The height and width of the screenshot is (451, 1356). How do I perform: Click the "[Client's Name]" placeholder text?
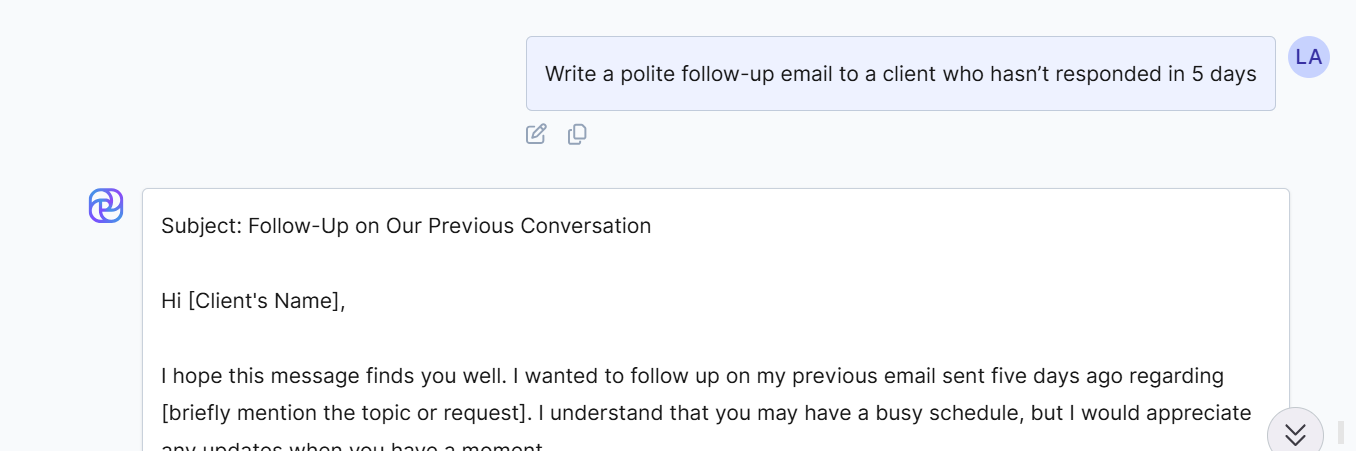[264, 301]
